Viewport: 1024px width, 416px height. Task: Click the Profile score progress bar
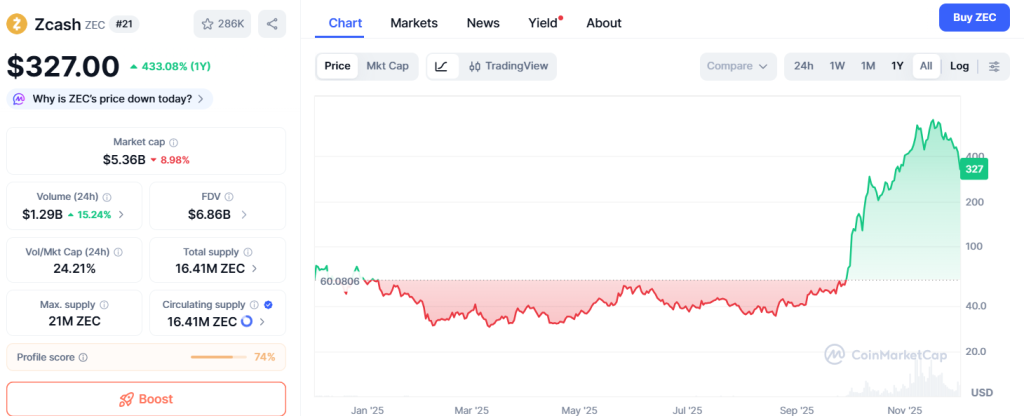pyautogui.click(x=218, y=357)
